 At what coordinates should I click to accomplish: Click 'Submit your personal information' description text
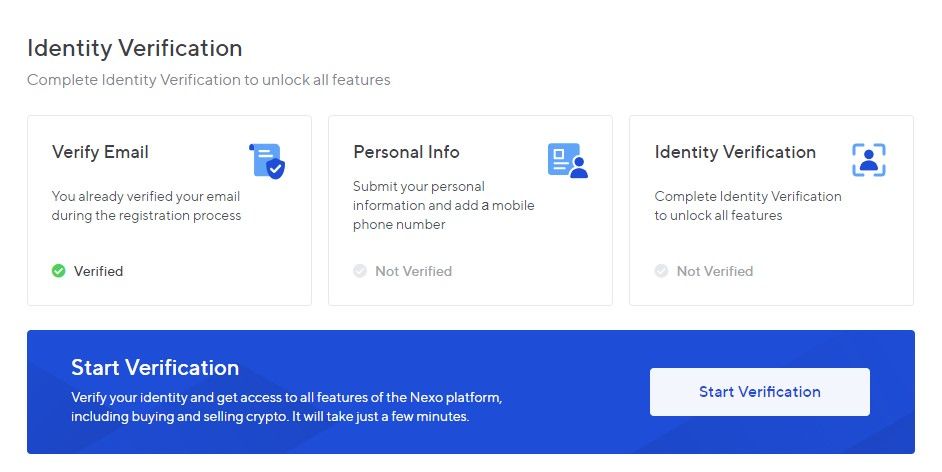tap(443, 205)
